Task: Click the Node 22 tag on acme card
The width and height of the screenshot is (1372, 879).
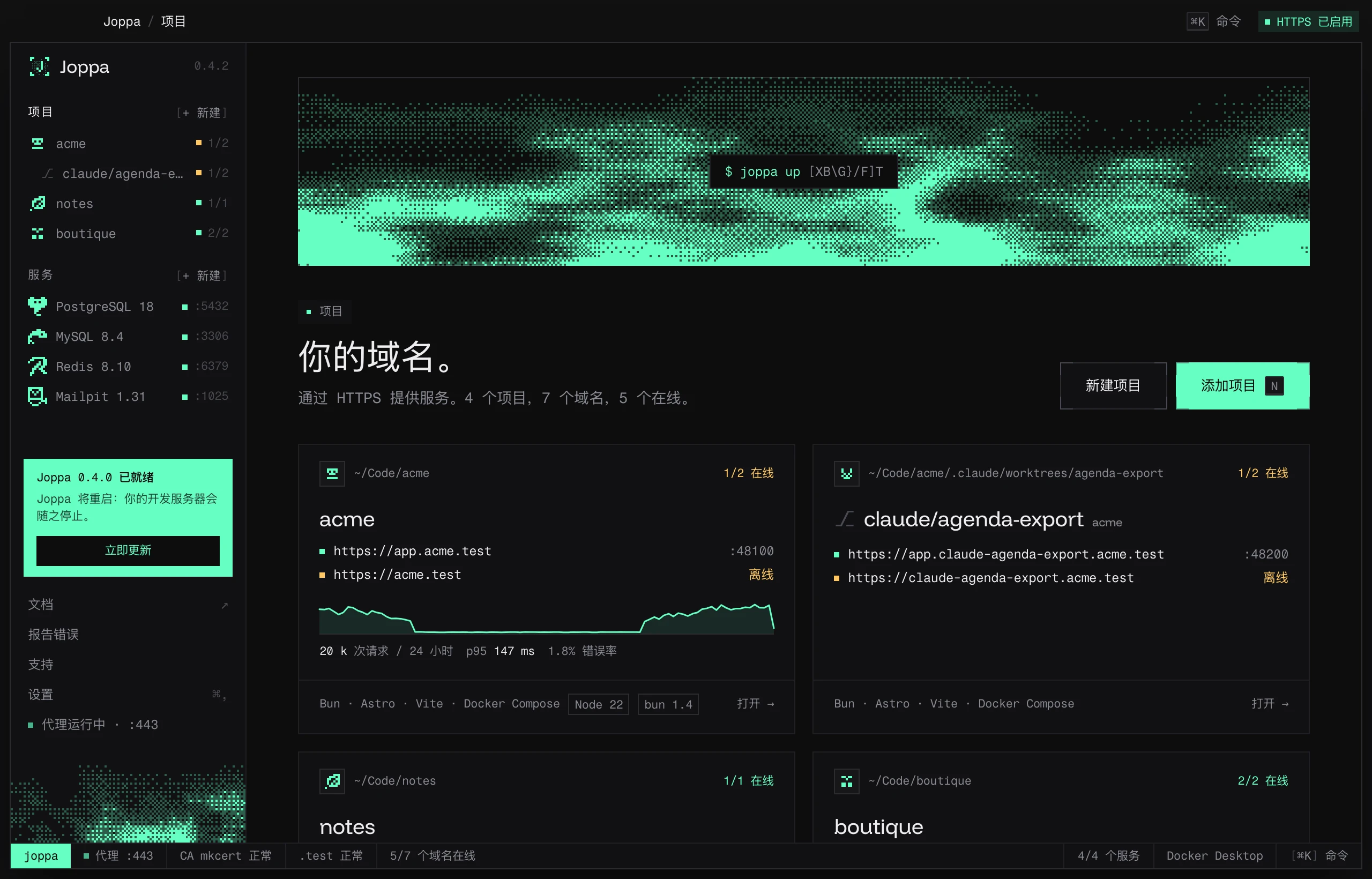Action: (x=599, y=704)
